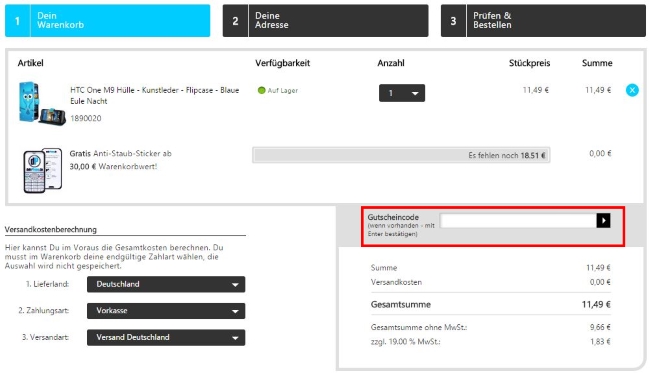Image resolution: width=650 pixels, height=373 pixels.
Task: Click the green 'Auf Lager' availability indicator
Action: point(278,90)
